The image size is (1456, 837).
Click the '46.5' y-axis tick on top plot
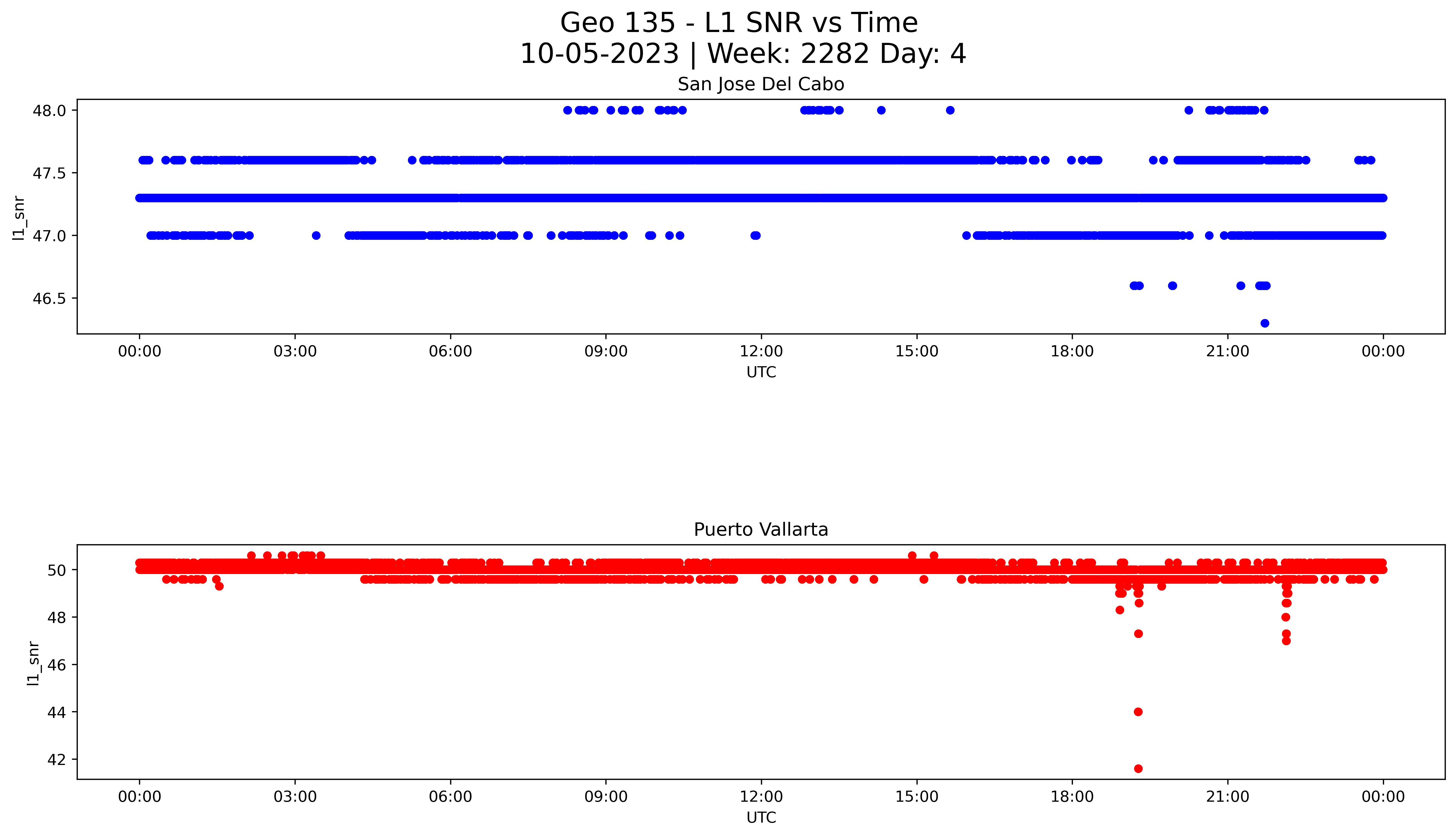tap(50, 298)
